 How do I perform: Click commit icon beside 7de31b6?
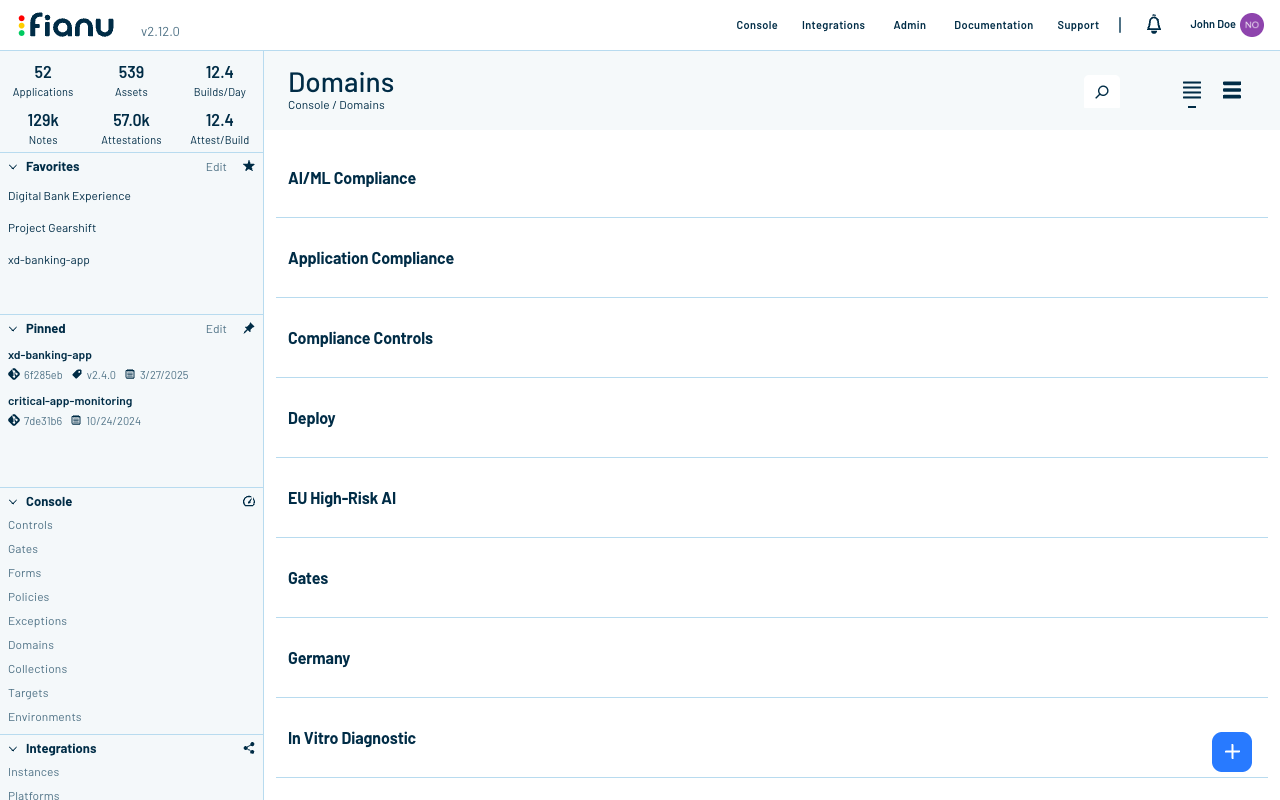14,420
